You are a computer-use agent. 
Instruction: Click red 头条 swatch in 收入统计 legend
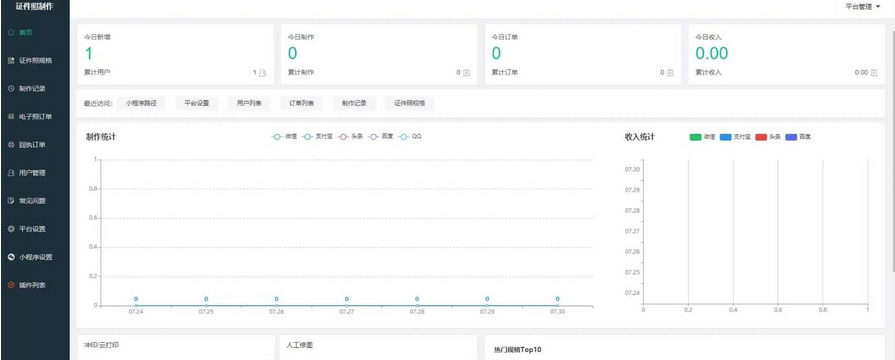tap(761, 137)
